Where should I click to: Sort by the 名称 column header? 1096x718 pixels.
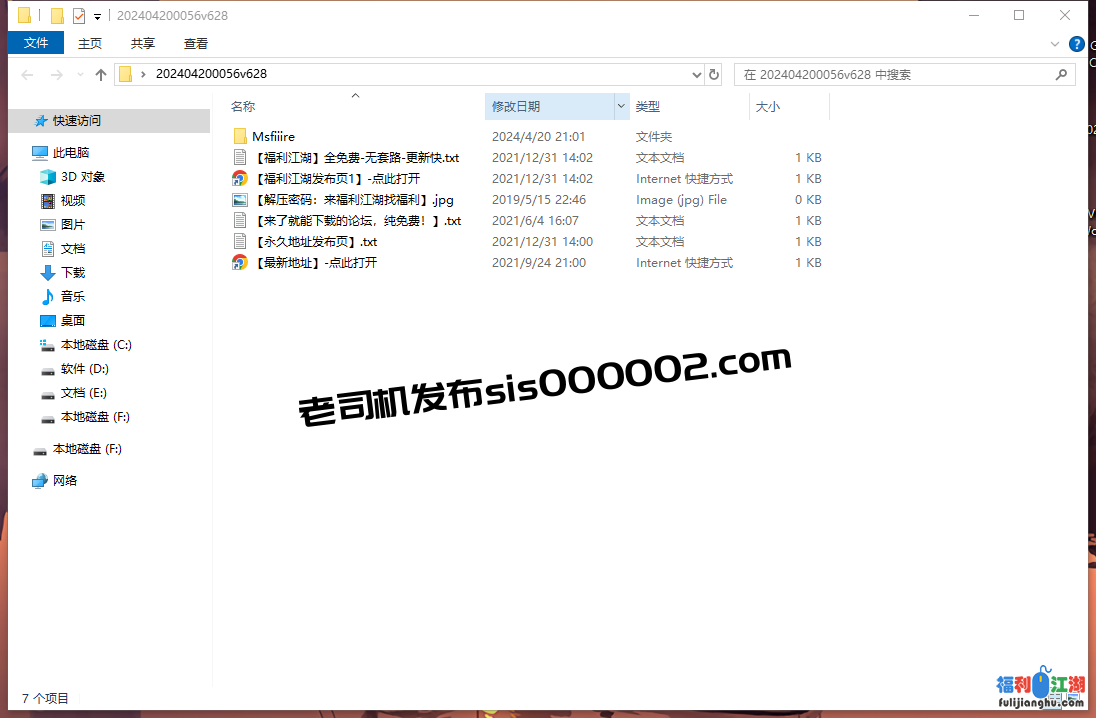coord(243,106)
